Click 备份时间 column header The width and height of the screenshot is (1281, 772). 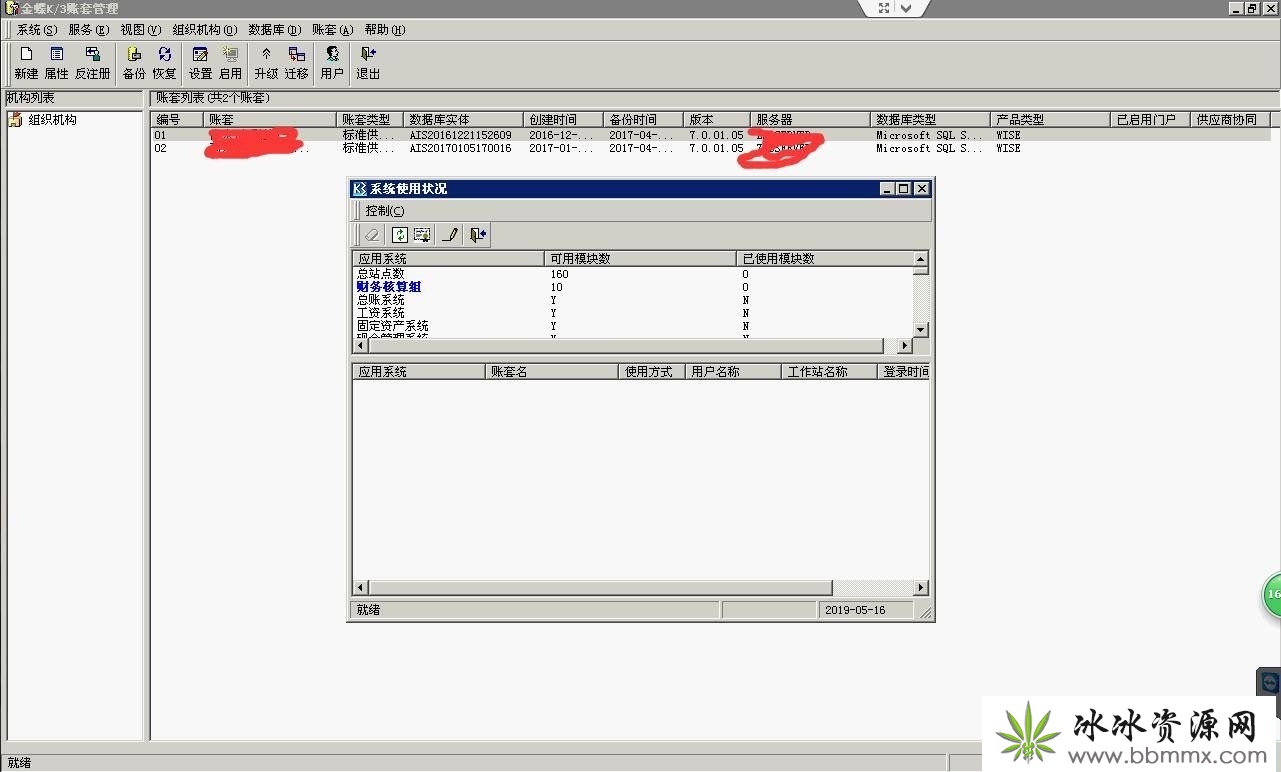point(644,119)
